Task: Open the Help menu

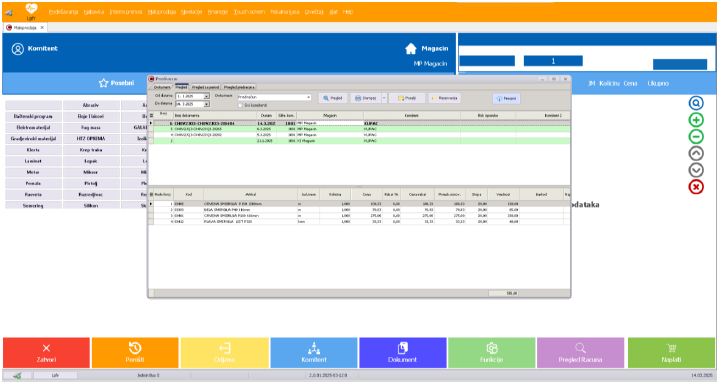Action: (x=348, y=12)
